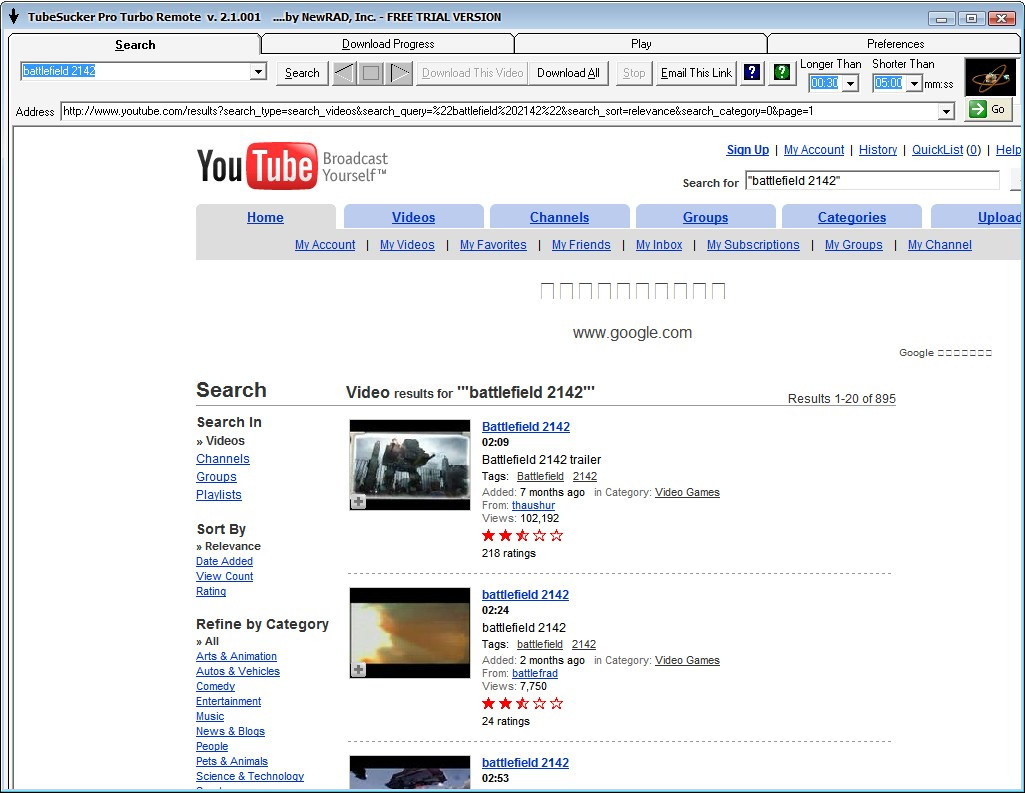Open the Longer Than duration dropdown
The height and width of the screenshot is (793, 1025).
pos(850,84)
